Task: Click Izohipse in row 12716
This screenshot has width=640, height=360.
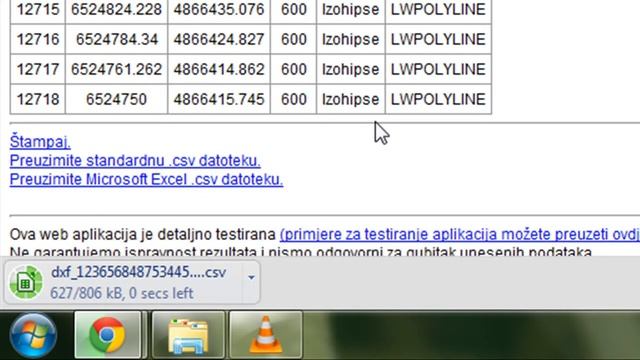Action: (350, 39)
